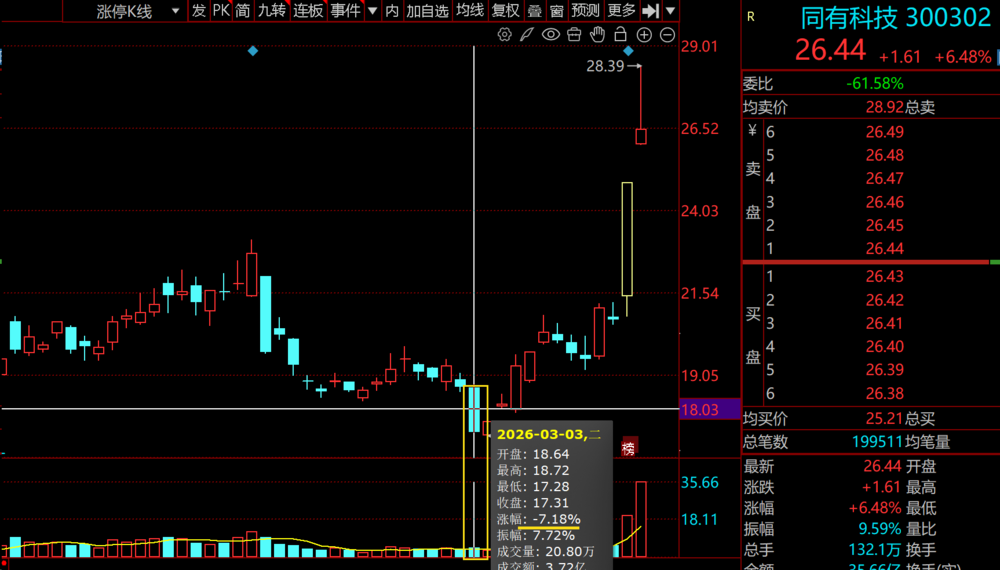1000x570 pixels.
Task: Click the red 榜 marker on chart
Action: pyautogui.click(x=628, y=447)
